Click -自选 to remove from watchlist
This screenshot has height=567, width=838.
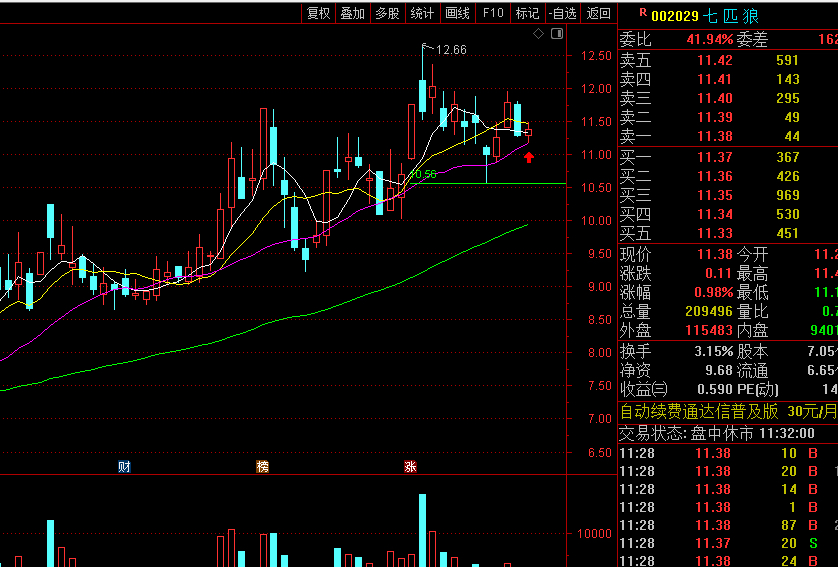coord(563,13)
